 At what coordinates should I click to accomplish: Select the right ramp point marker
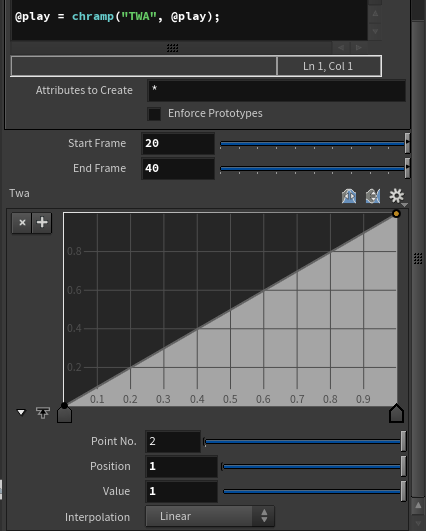(x=396, y=414)
